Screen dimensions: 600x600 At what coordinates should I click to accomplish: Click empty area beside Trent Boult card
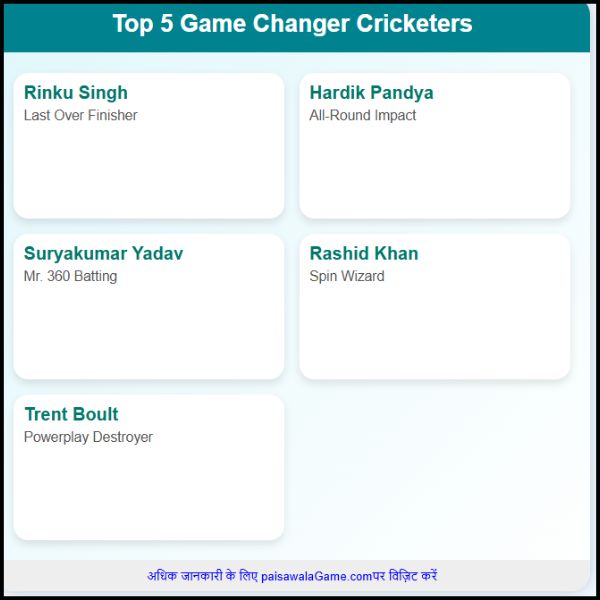[x=435, y=467]
